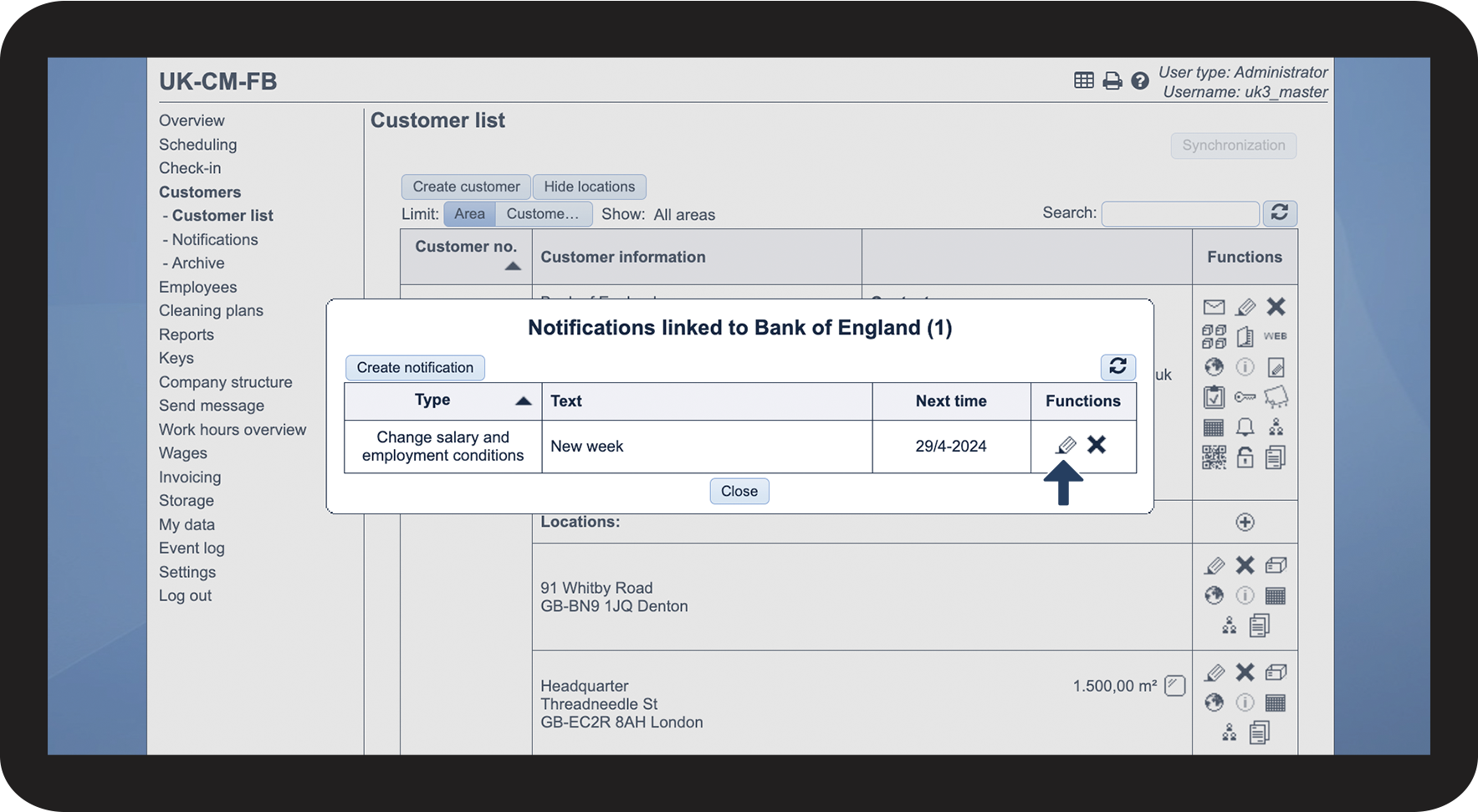Sort by Customer no. column arrow
Viewport: 1478px width, 812px height.
[x=513, y=267]
